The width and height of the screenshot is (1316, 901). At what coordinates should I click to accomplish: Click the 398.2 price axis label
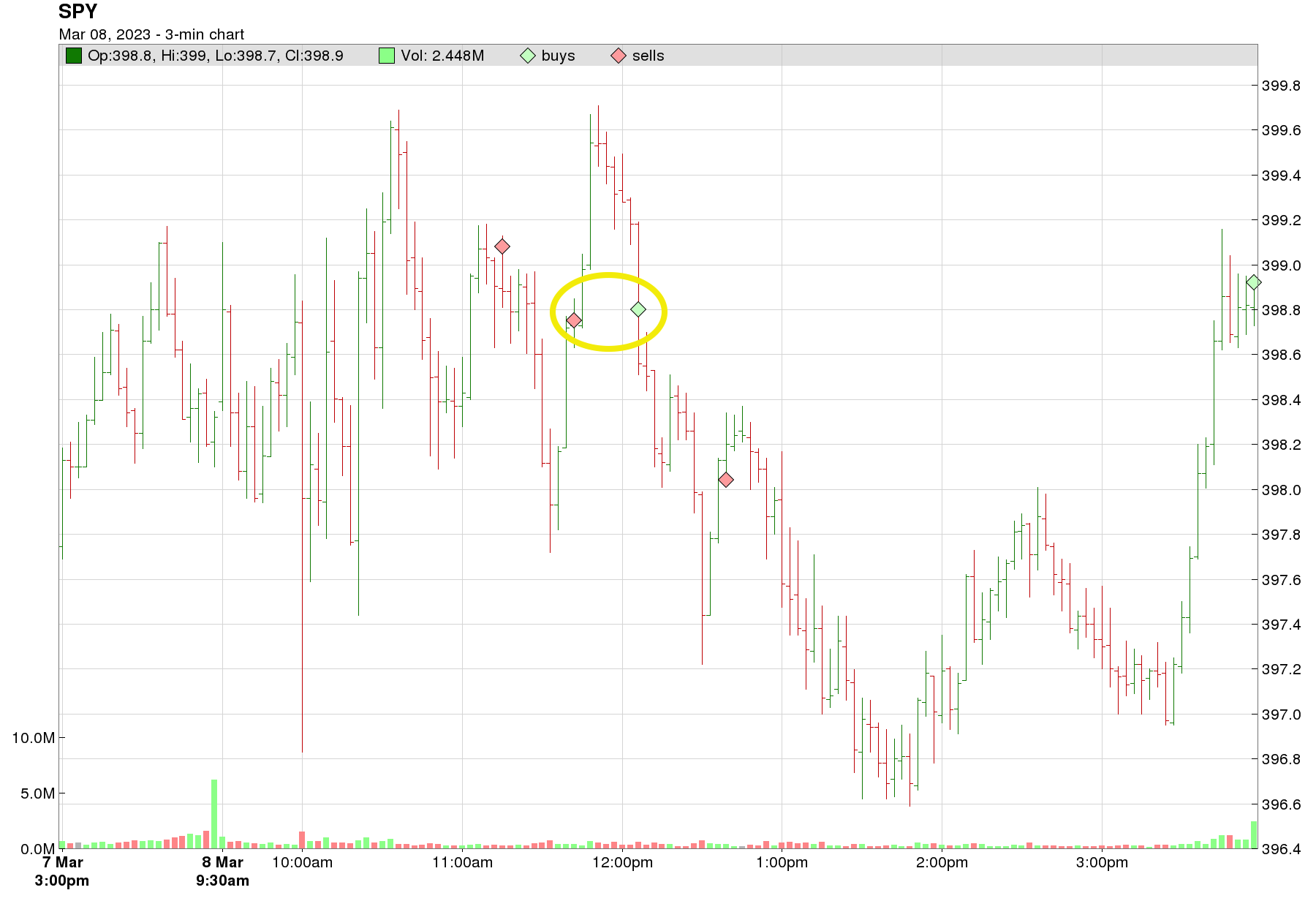tap(1282, 445)
